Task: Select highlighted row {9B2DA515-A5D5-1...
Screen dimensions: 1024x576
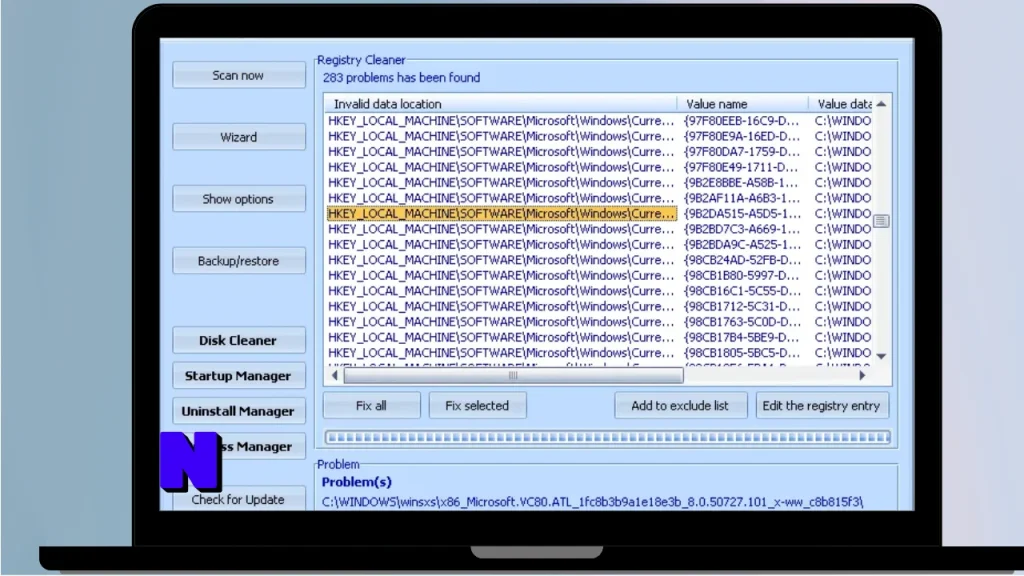Action: [599, 214]
